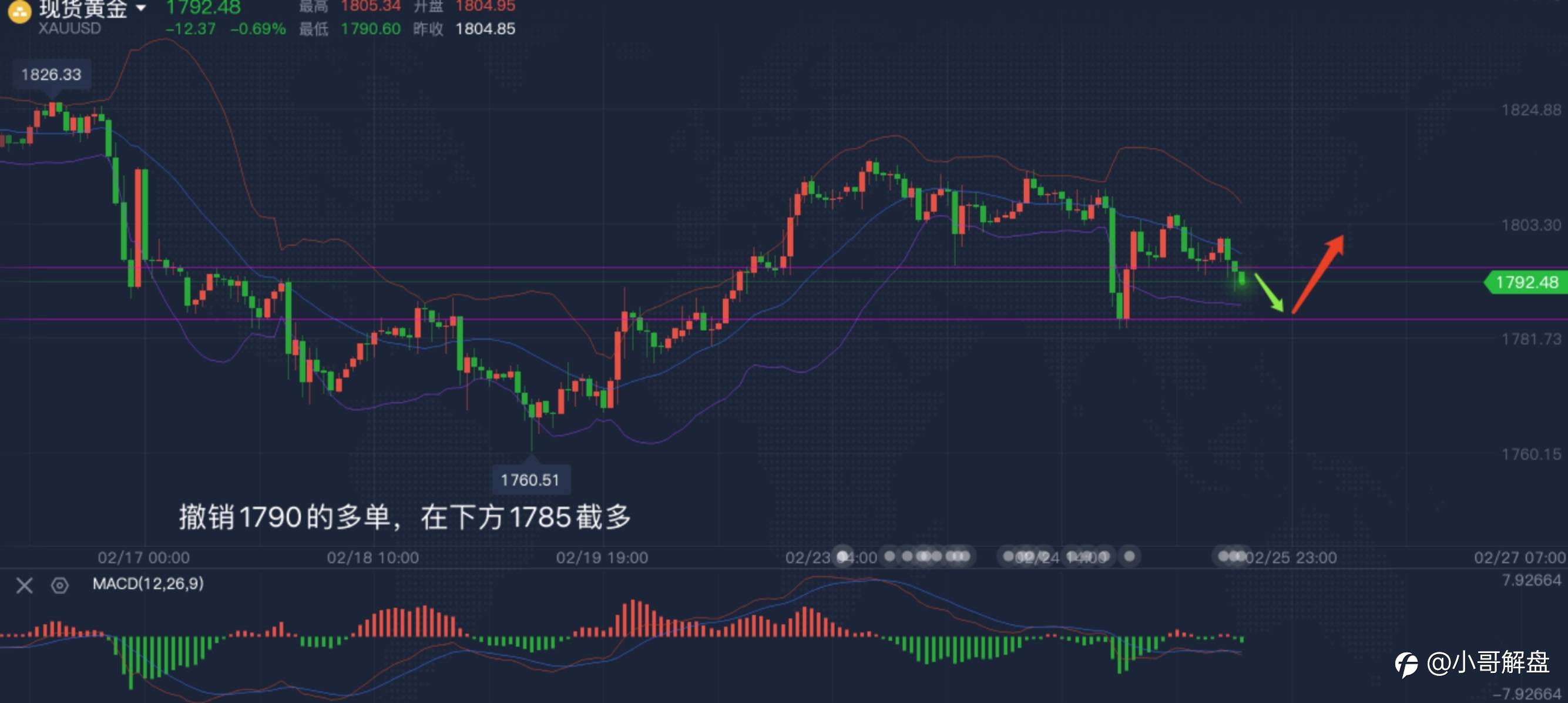Open the spot gold symbol dropdown arrow

click(141, 8)
